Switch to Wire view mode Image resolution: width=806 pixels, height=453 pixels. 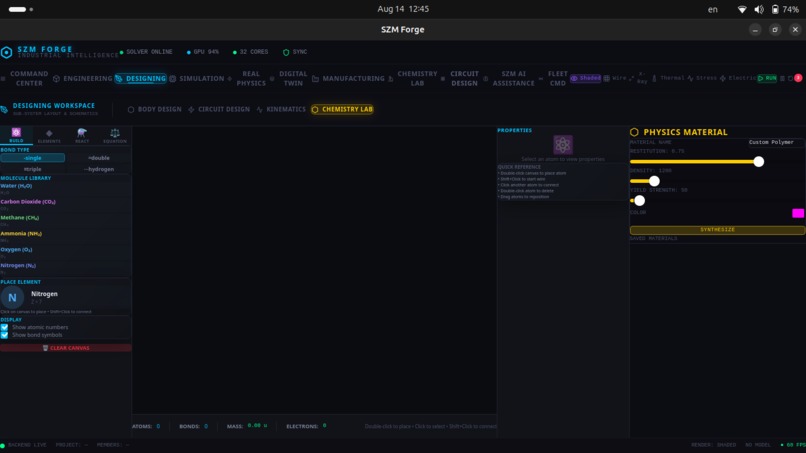click(615, 78)
